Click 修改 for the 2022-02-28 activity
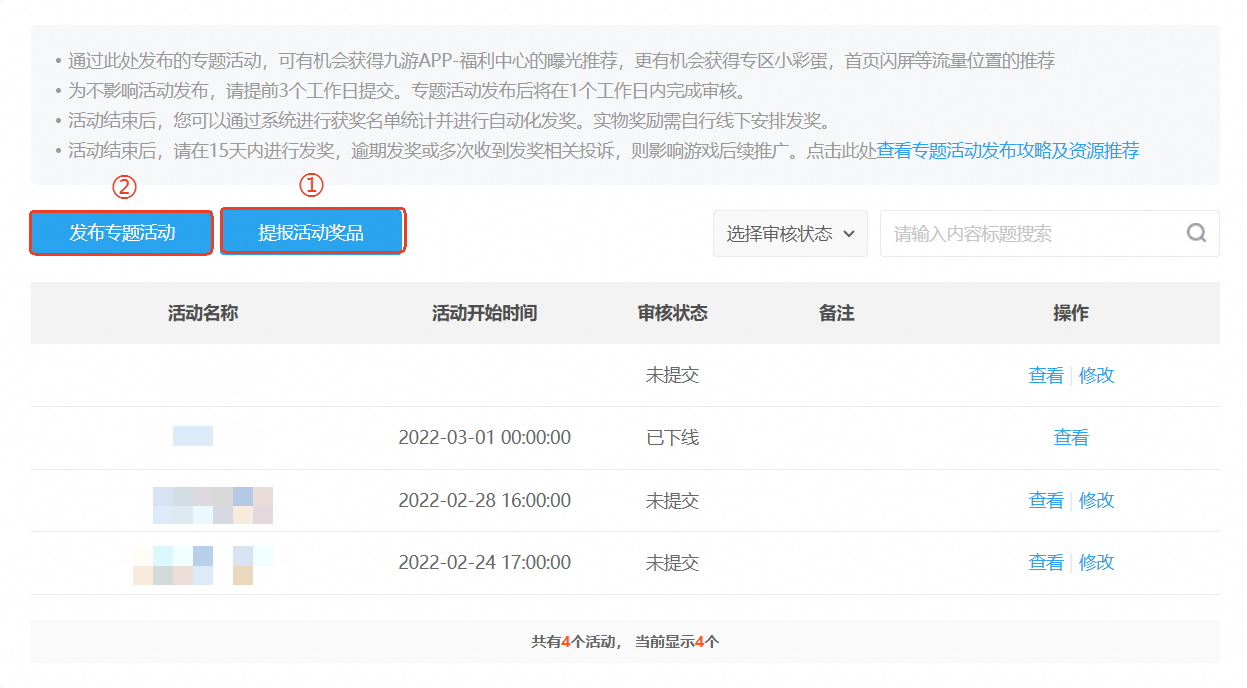Image resolution: width=1247 pixels, height=688 pixels. (1096, 500)
